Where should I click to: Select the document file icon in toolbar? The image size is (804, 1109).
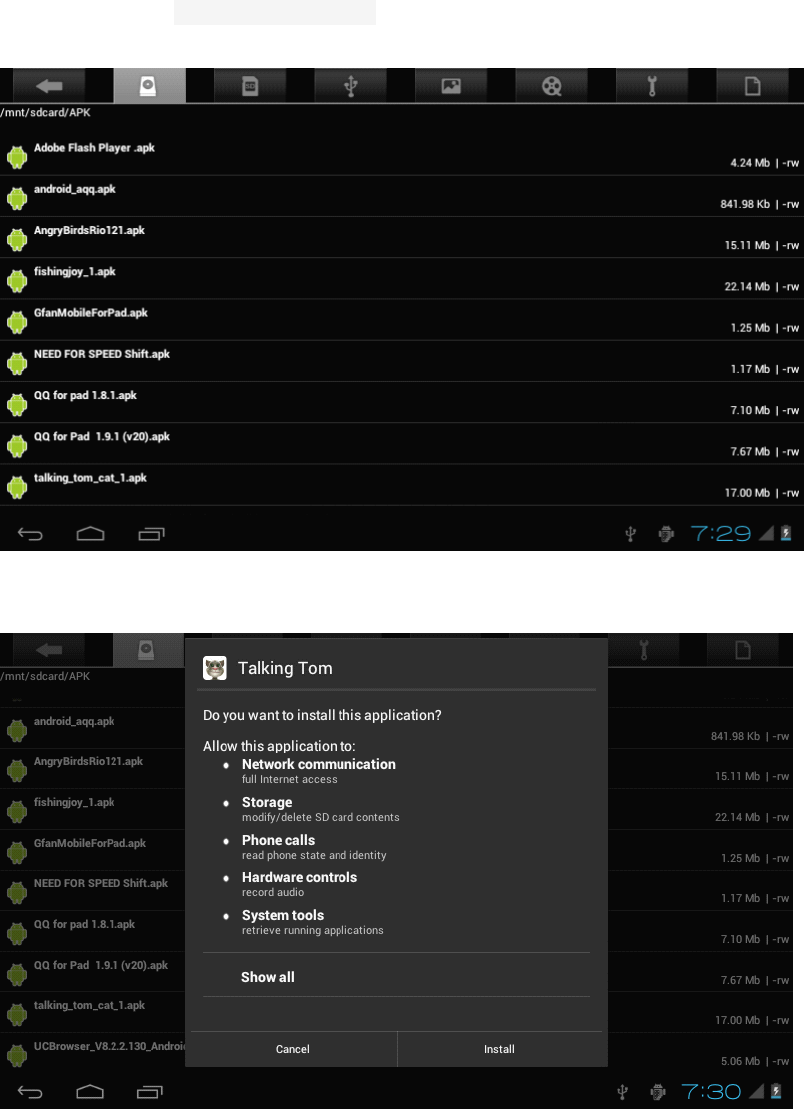click(752, 86)
